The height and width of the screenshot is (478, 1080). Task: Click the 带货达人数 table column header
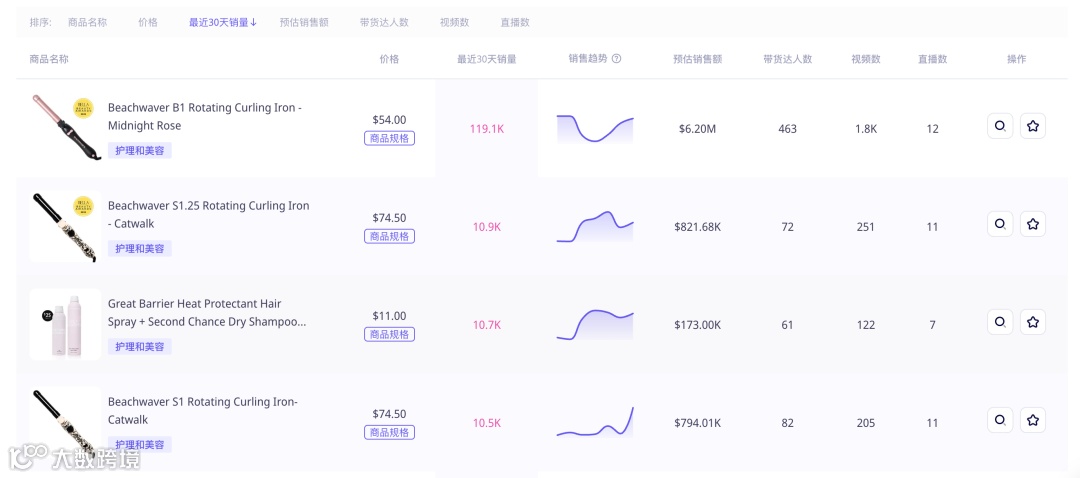pyautogui.click(x=787, y=59)
